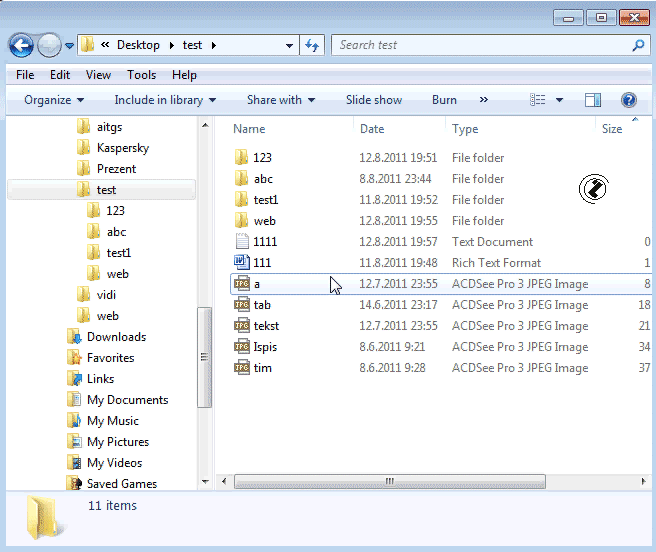The width and height of the screenshot is (656, 552).
Task: Open the Organize dropdown menu
Action: [54, 100]
